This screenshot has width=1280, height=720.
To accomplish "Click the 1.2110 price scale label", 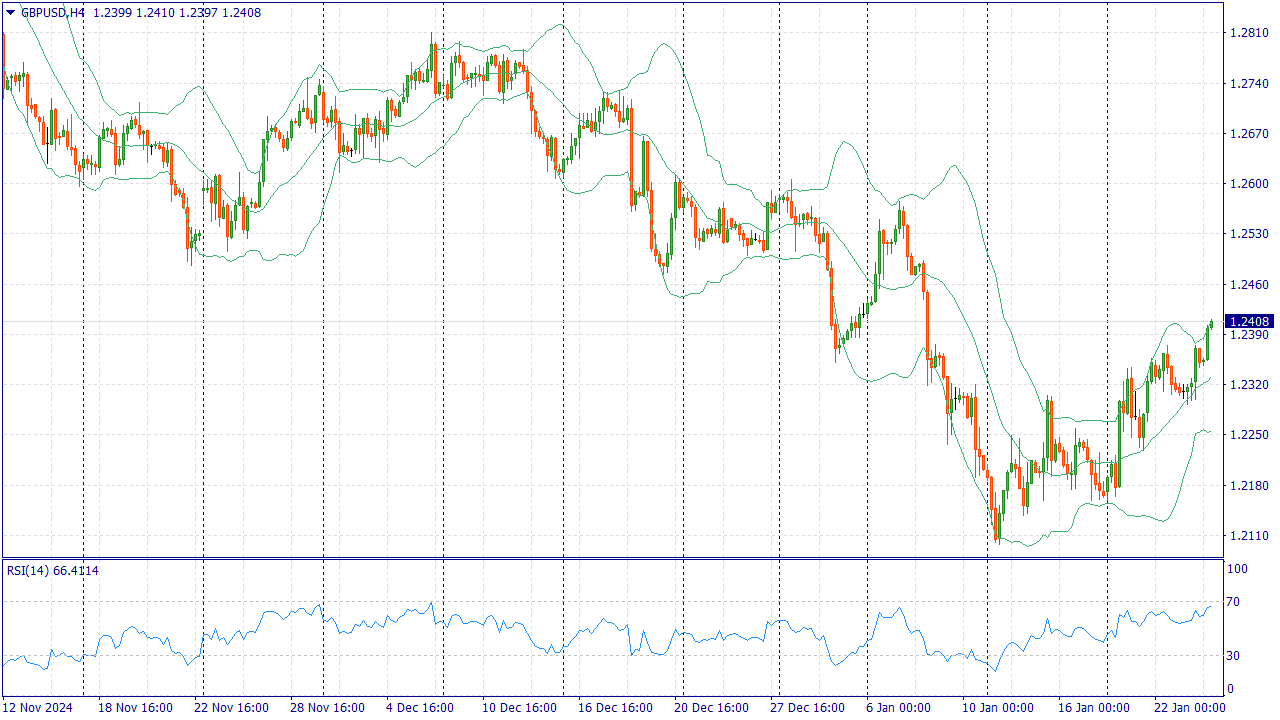I will (1248, 536).
